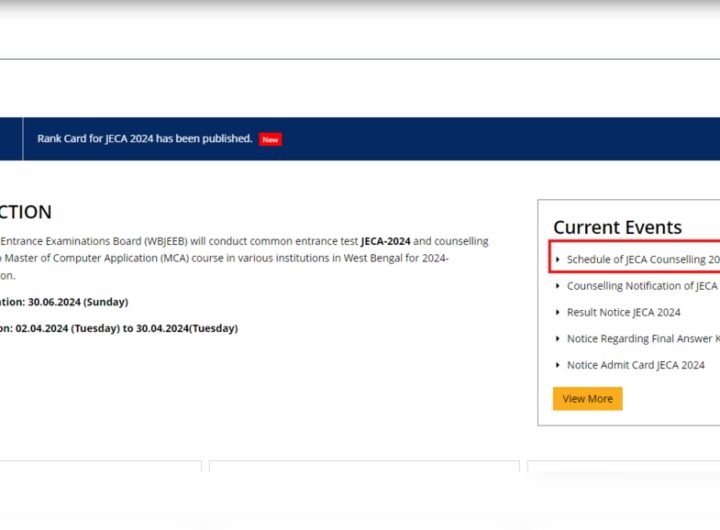Click arrow bullet beside Schedule of JECA Counselling
Viewport: 720px width, 530px height.
click(558, 260)
